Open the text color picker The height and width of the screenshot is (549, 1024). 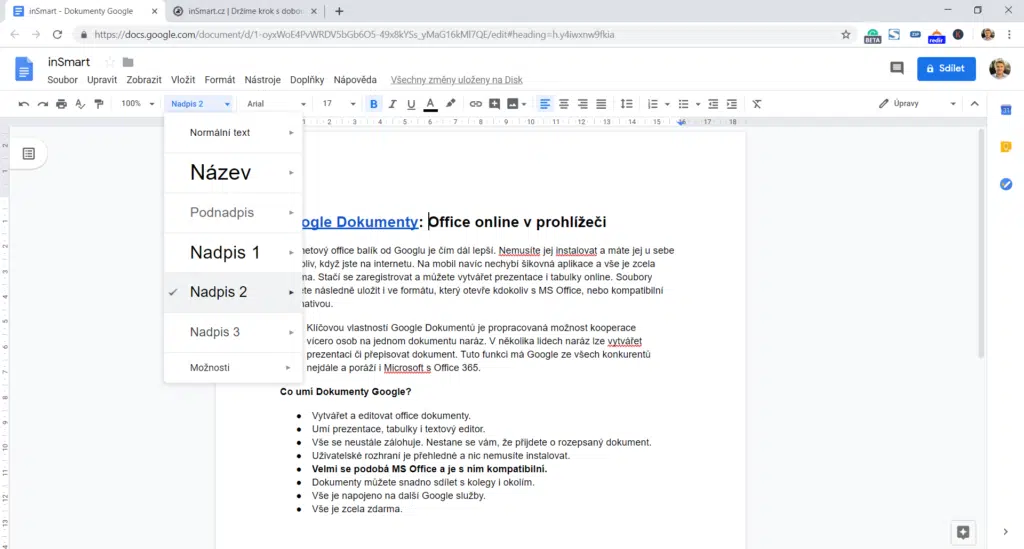coord(430,104)
